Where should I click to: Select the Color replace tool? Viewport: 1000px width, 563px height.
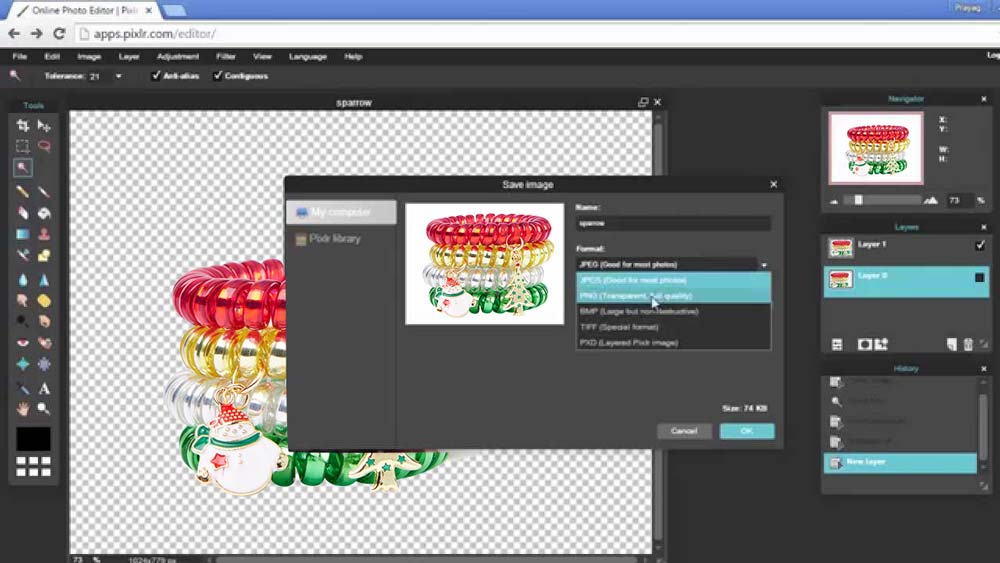pyautogui.click(x=22, y=256)
